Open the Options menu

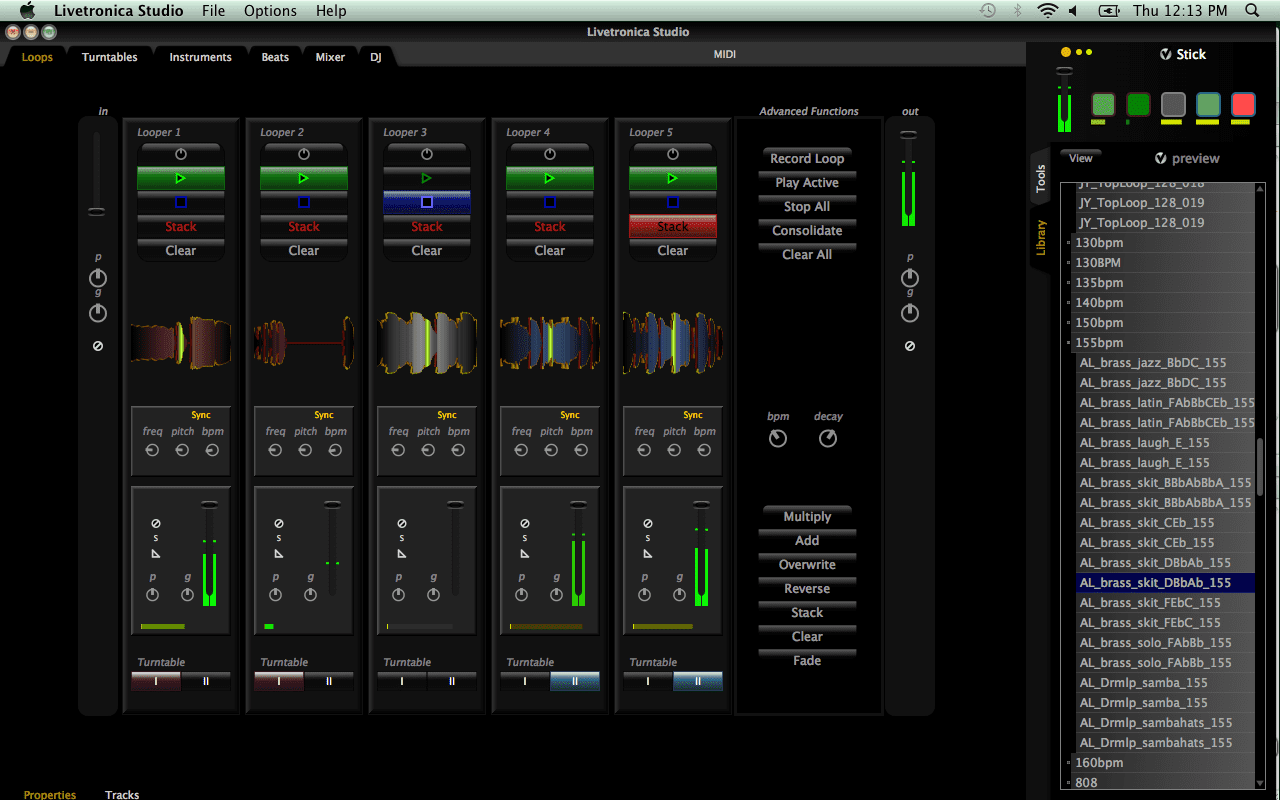coord(270,11)
